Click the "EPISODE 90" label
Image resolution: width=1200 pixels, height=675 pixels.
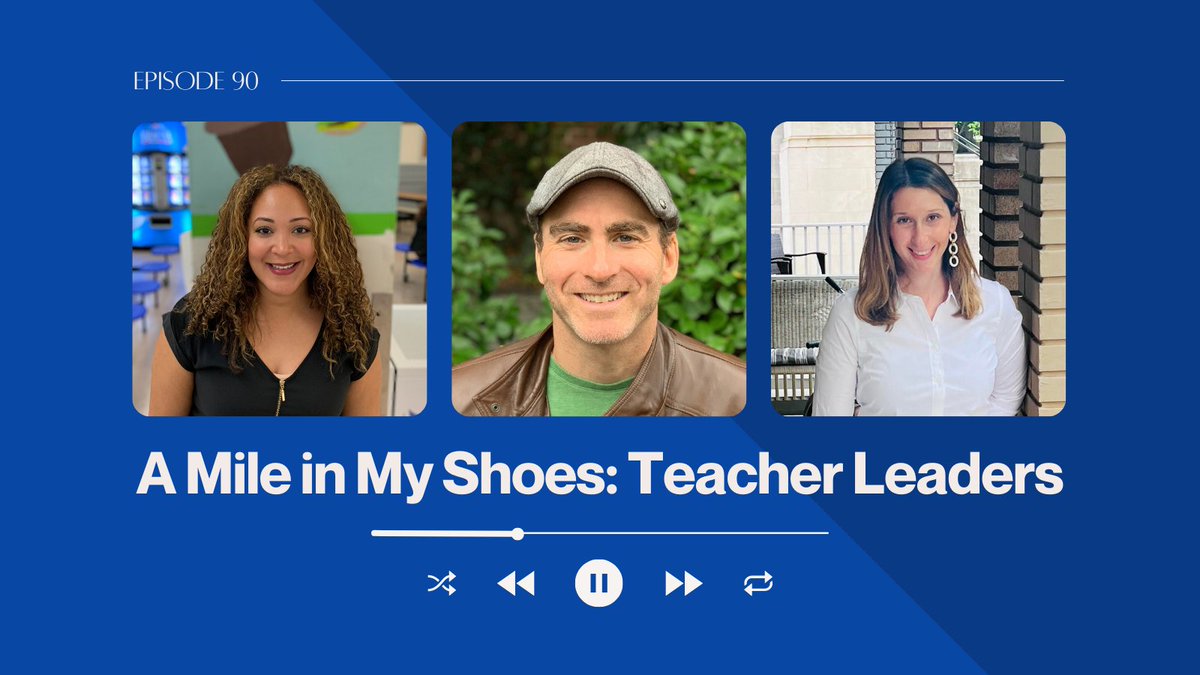[x=196, y=82]
